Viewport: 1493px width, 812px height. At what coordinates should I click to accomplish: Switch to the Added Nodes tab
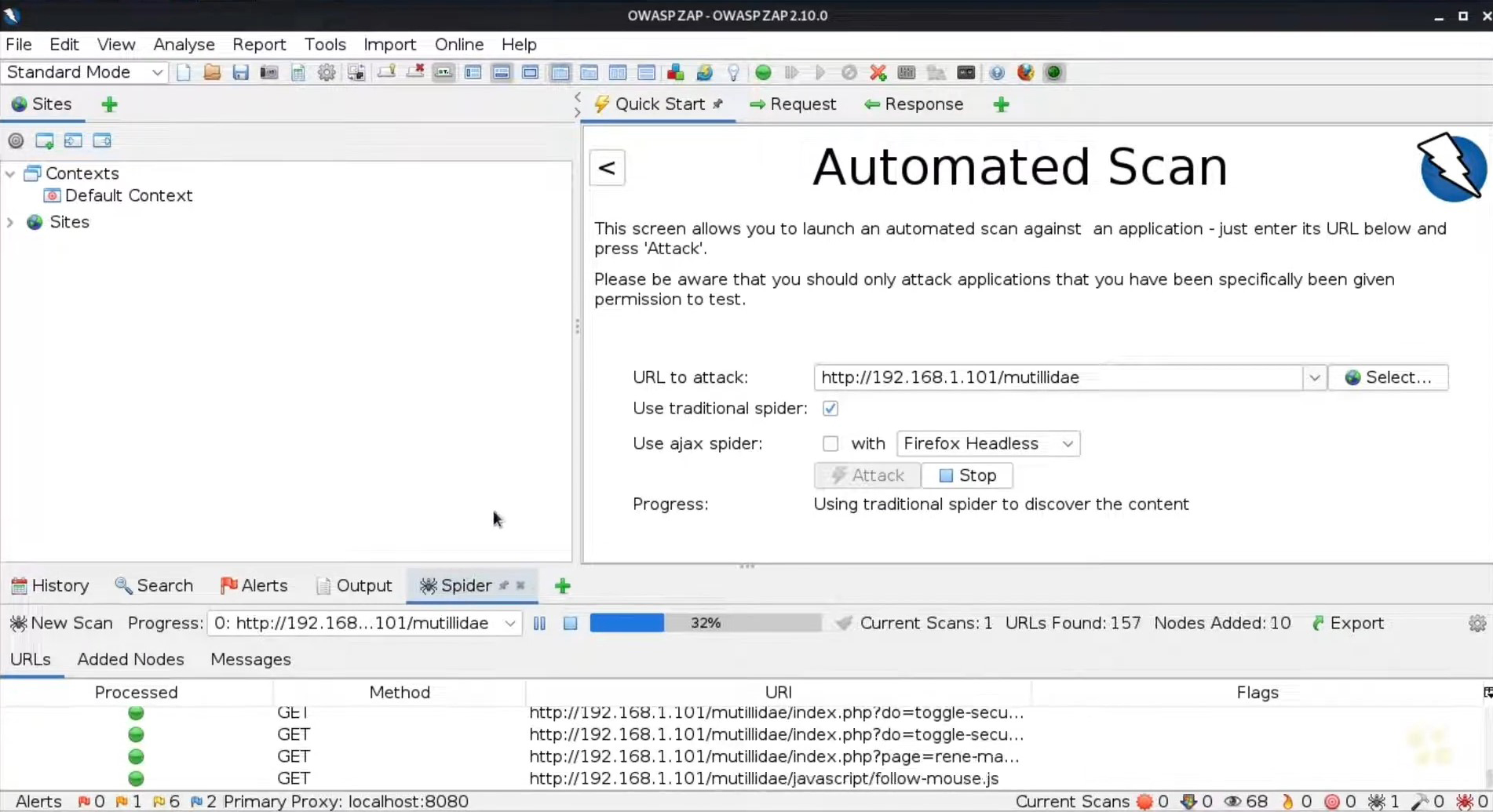click(130, 660)
